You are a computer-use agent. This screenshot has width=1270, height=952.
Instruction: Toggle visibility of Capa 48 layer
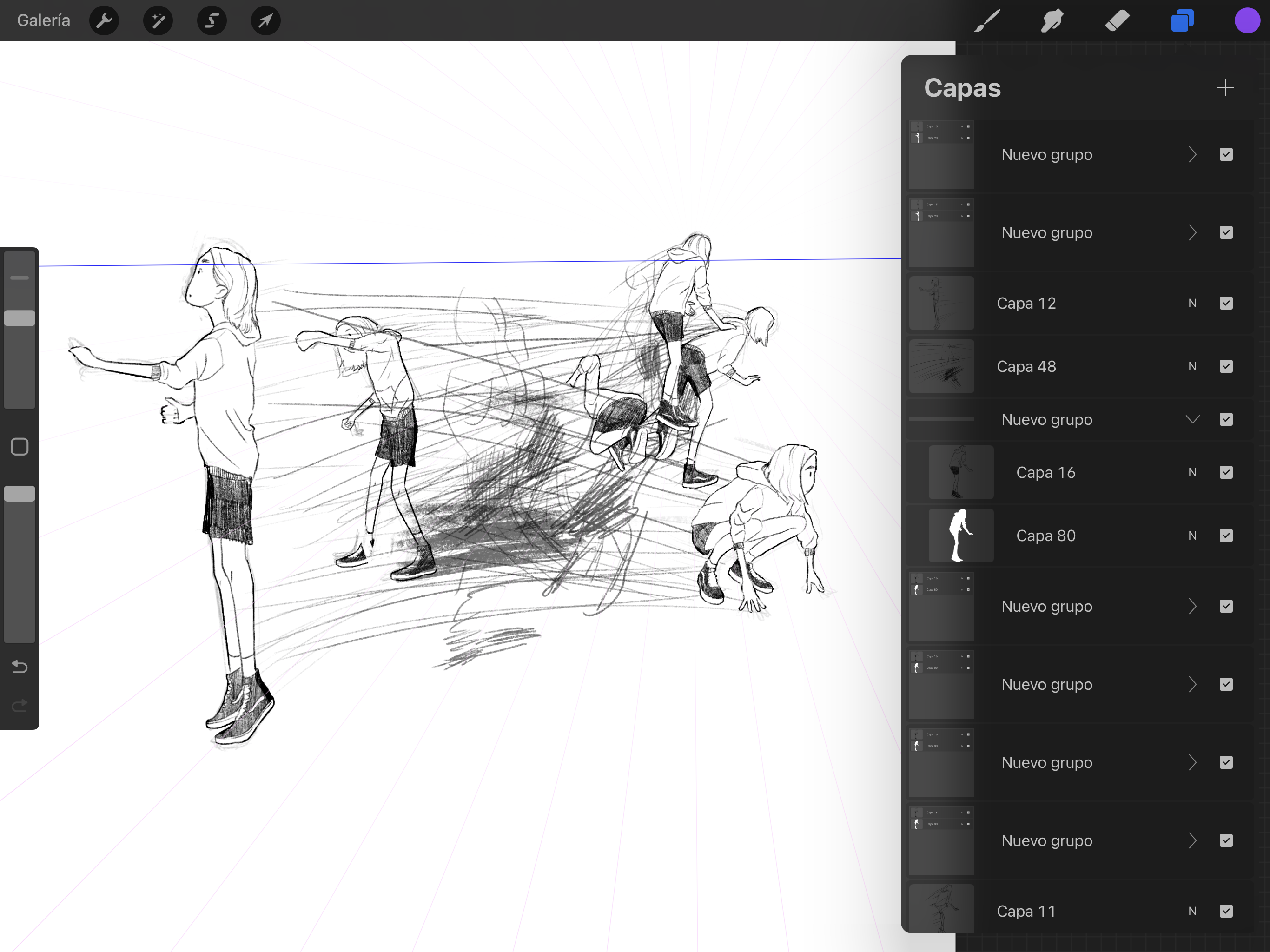[x=1226, y=366]
